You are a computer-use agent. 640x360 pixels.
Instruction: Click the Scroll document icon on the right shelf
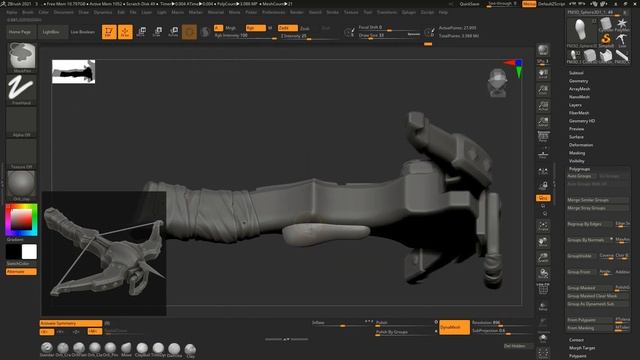[543, 74]
